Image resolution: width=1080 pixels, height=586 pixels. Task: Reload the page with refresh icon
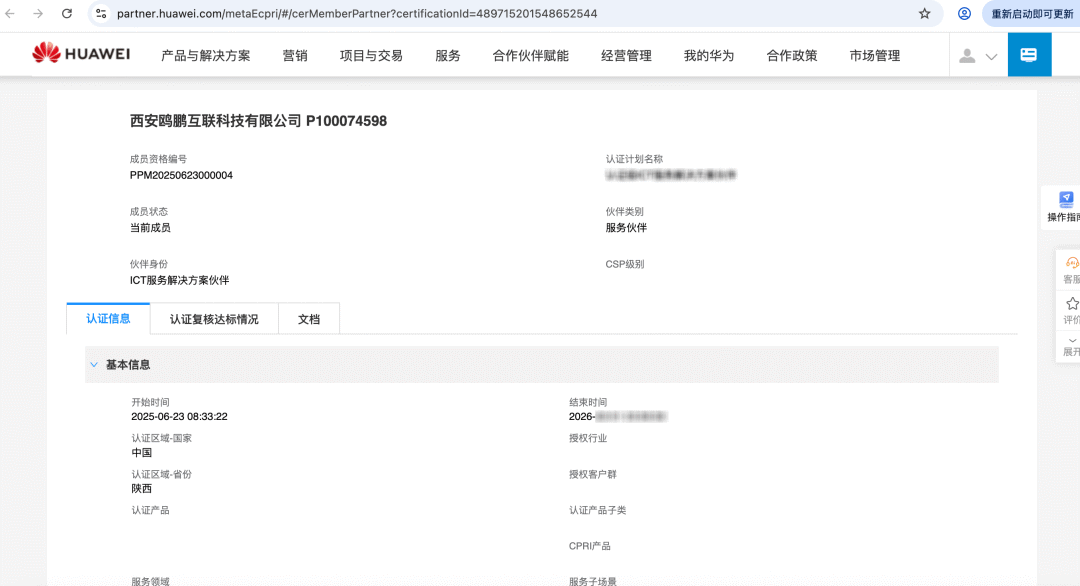(x=67, y=14)
